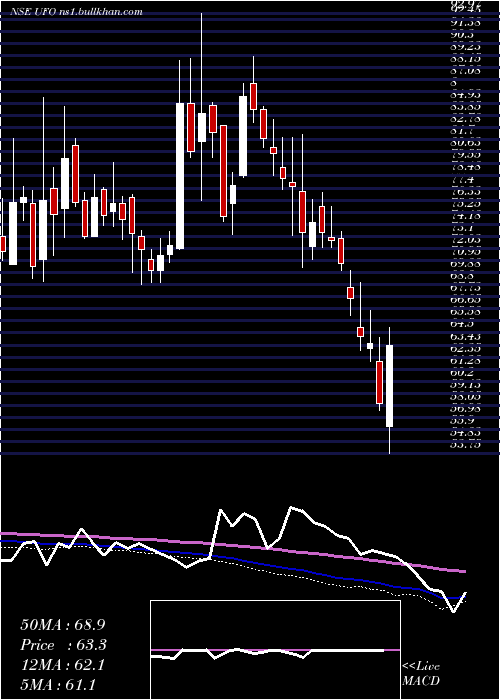Click the 68.8 price axis label
The width and height of the screenshot is (500, 700).
click(462, 277)
